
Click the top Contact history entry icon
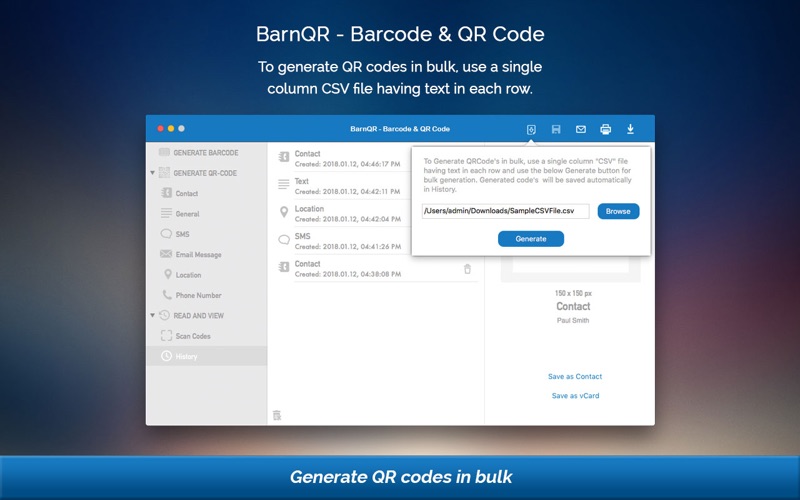(x=284, y=157)
